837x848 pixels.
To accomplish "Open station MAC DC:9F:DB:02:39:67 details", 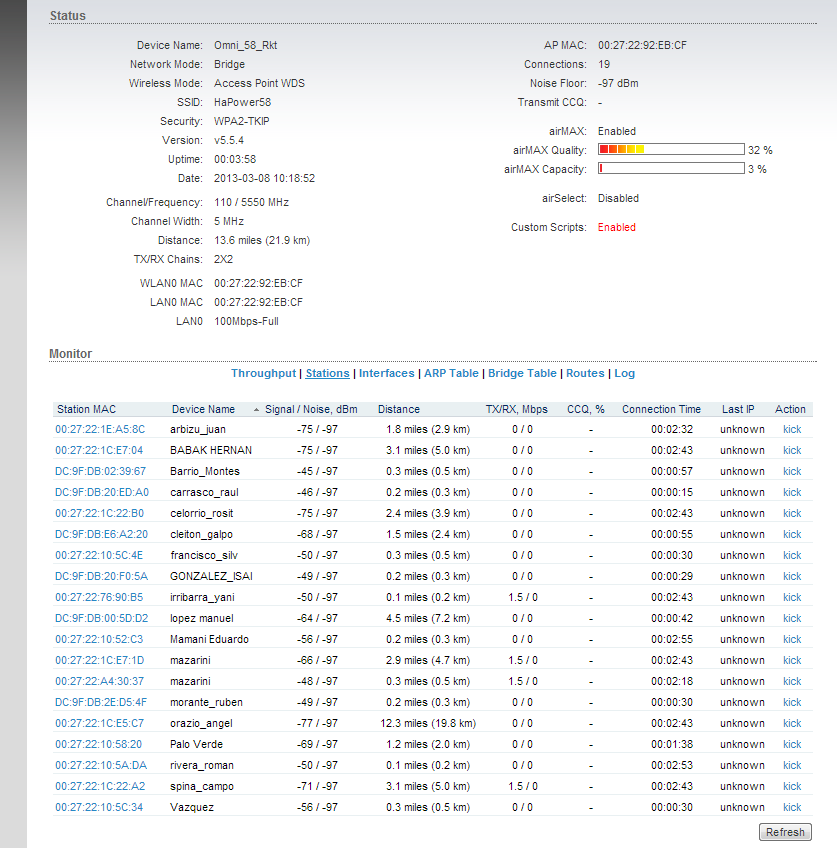I will coord(101,471).
